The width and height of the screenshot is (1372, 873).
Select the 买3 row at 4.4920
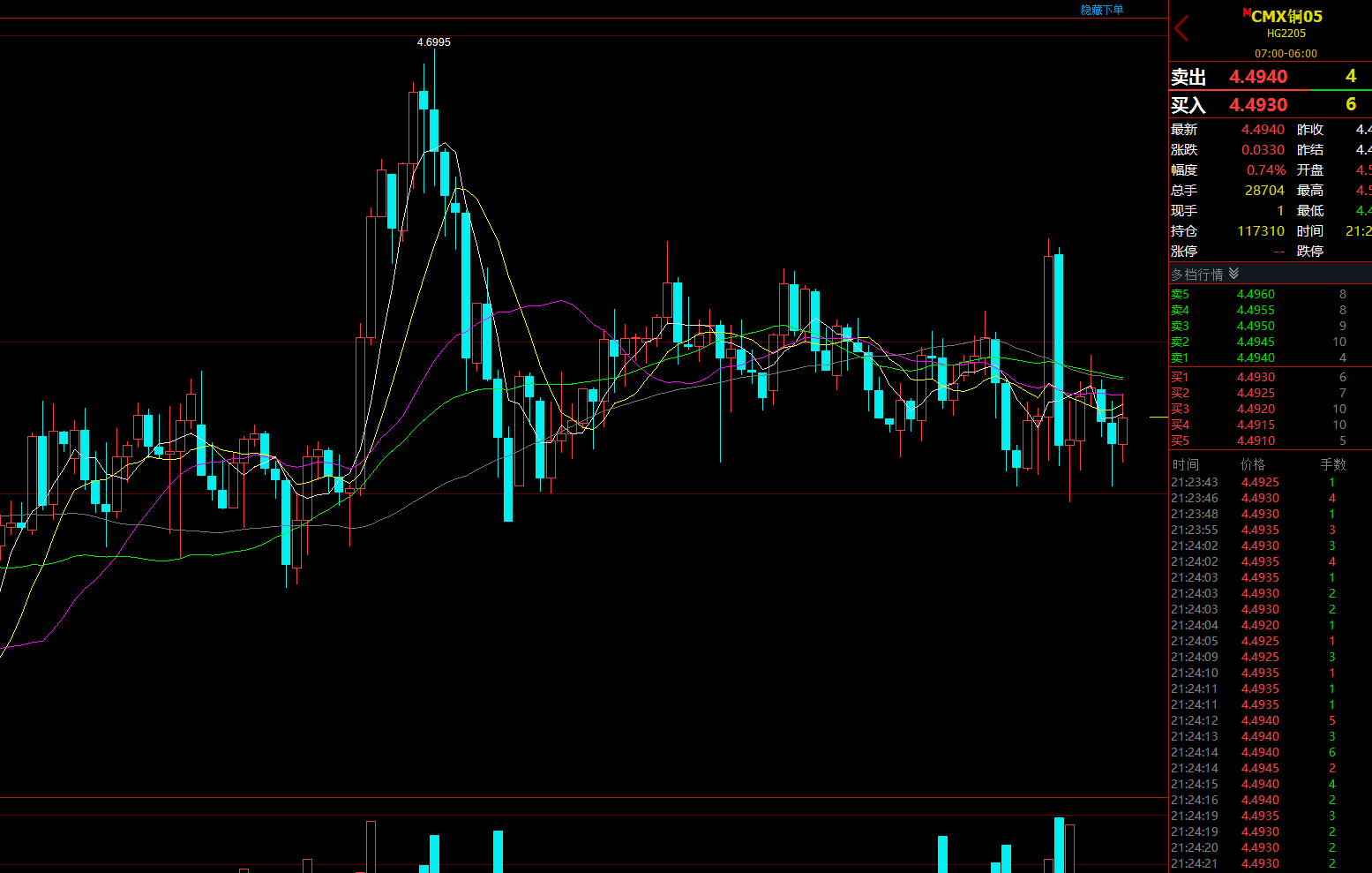(x=1271, y=410)
